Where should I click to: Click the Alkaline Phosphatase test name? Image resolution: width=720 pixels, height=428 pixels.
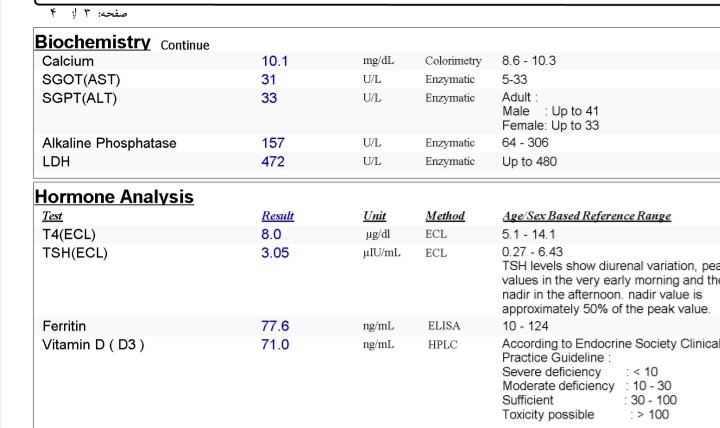point(109,143)
